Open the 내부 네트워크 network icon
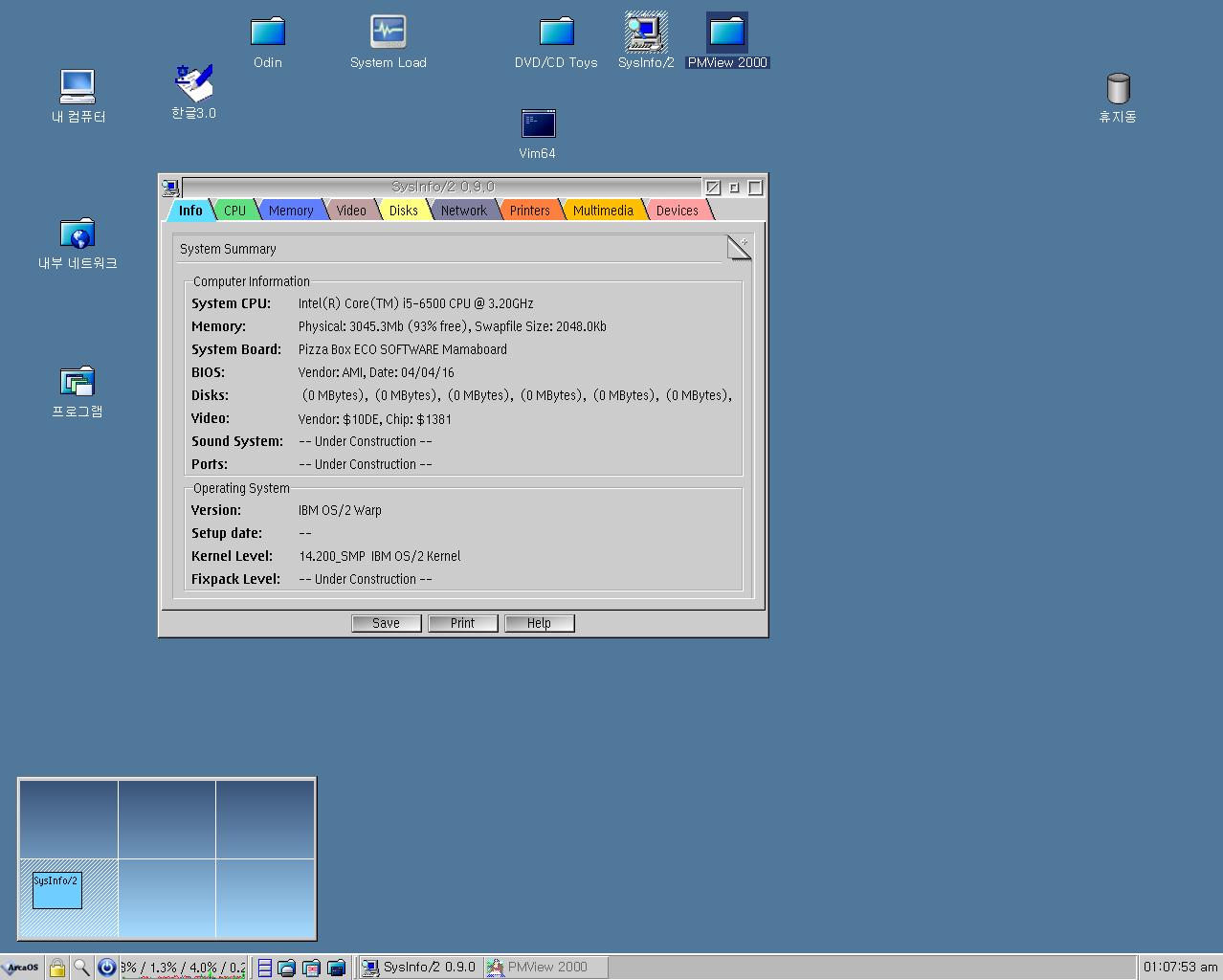 [78, 234]
